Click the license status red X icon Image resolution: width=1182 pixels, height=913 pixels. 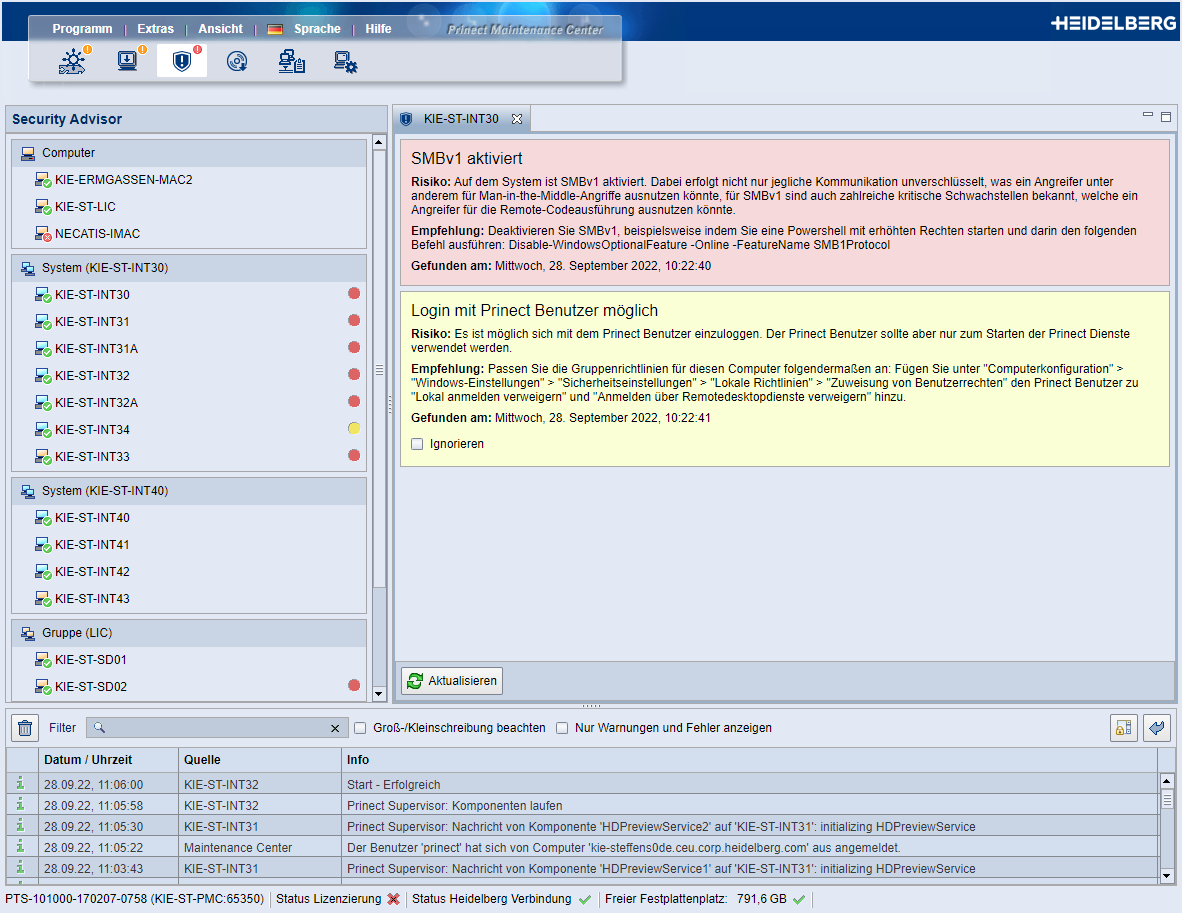[x=393, y=899]
